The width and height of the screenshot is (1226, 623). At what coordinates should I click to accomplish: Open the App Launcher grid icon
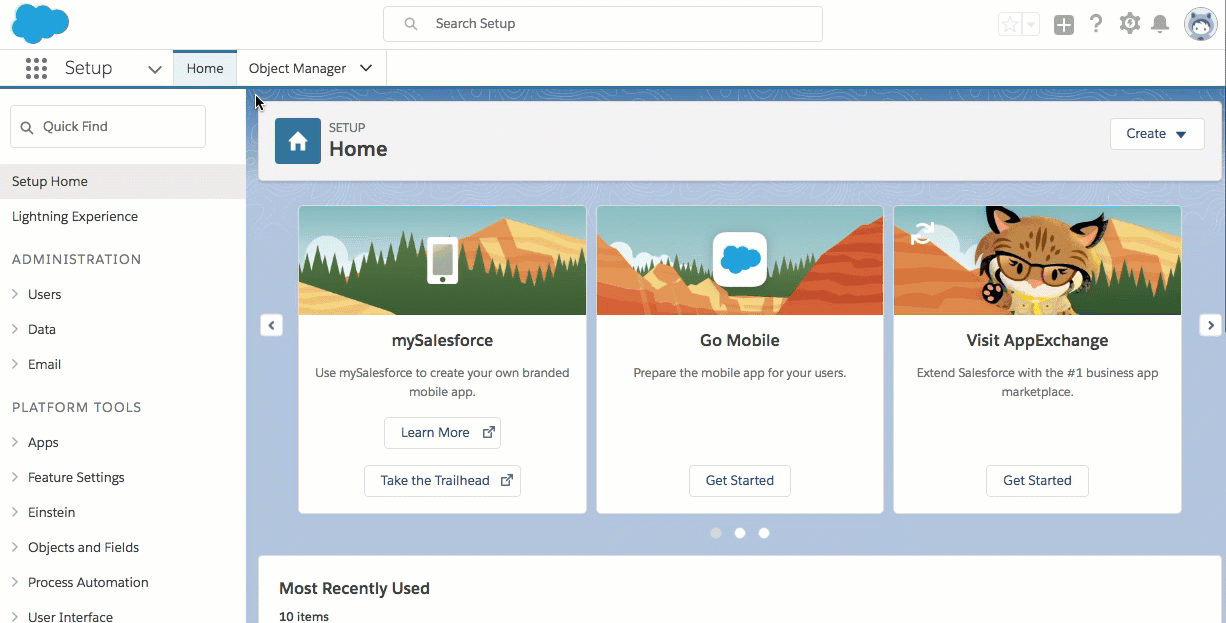(36, 68)
